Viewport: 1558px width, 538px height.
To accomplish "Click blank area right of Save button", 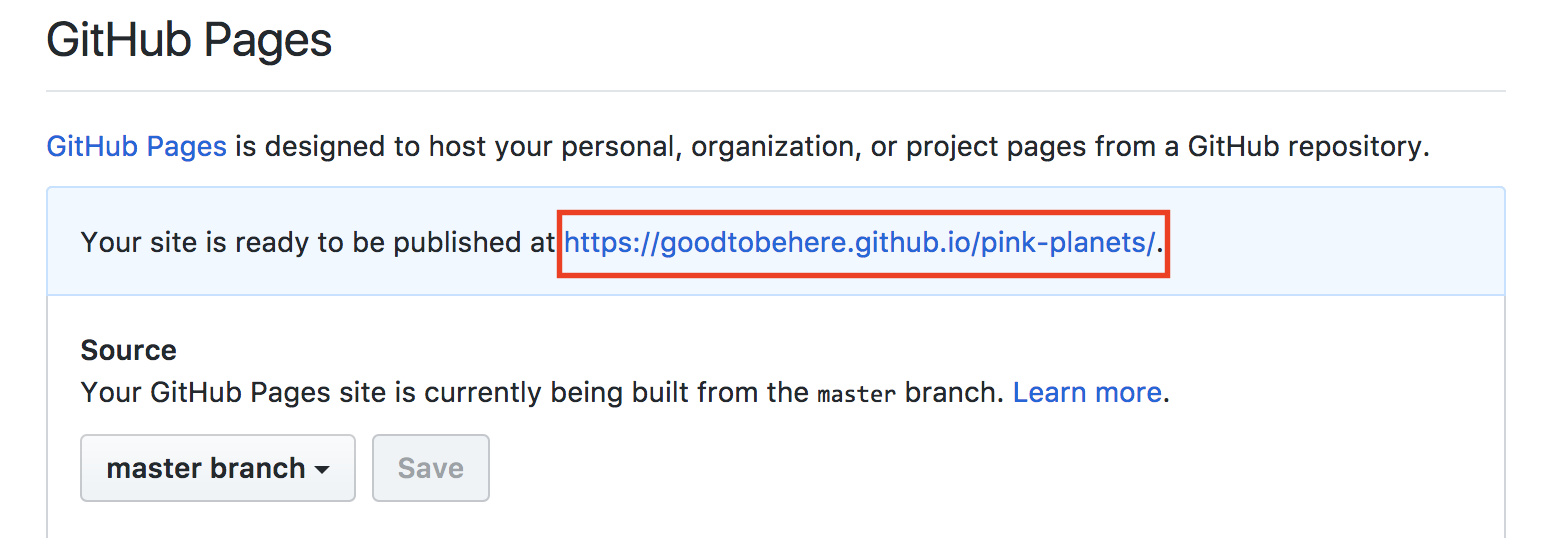I will [900, 468].
